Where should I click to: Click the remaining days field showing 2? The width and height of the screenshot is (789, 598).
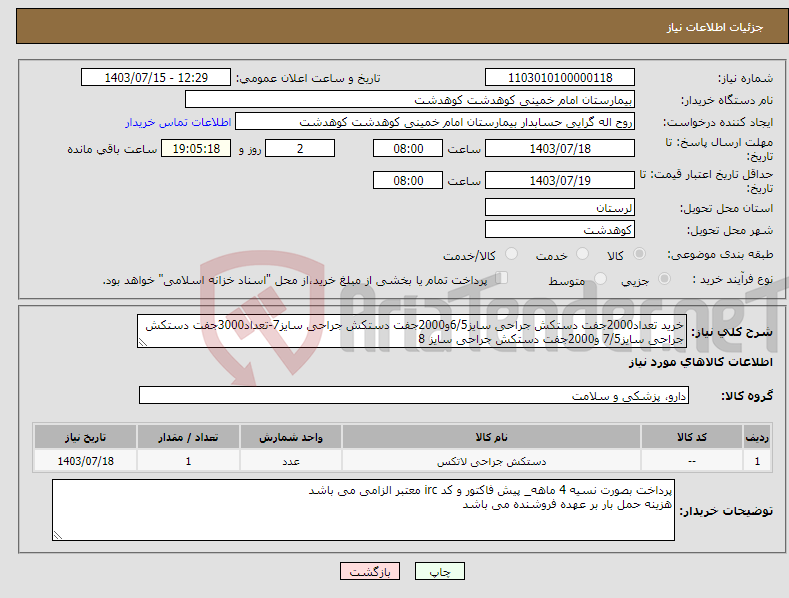(300, 148)
